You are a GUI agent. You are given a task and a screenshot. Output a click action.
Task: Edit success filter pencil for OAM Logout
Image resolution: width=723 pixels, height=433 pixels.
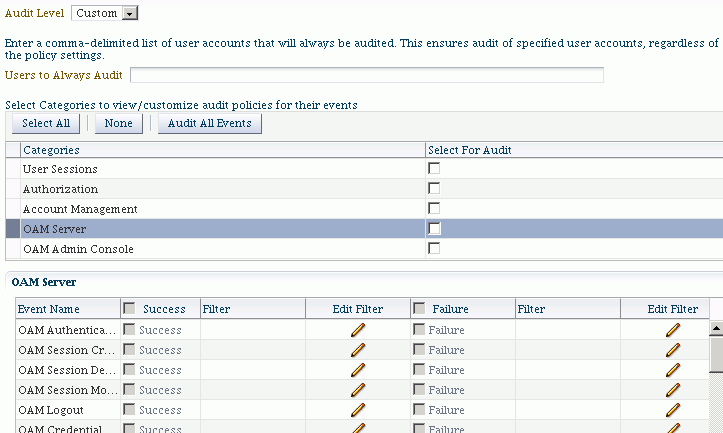(x=358, y=410)
